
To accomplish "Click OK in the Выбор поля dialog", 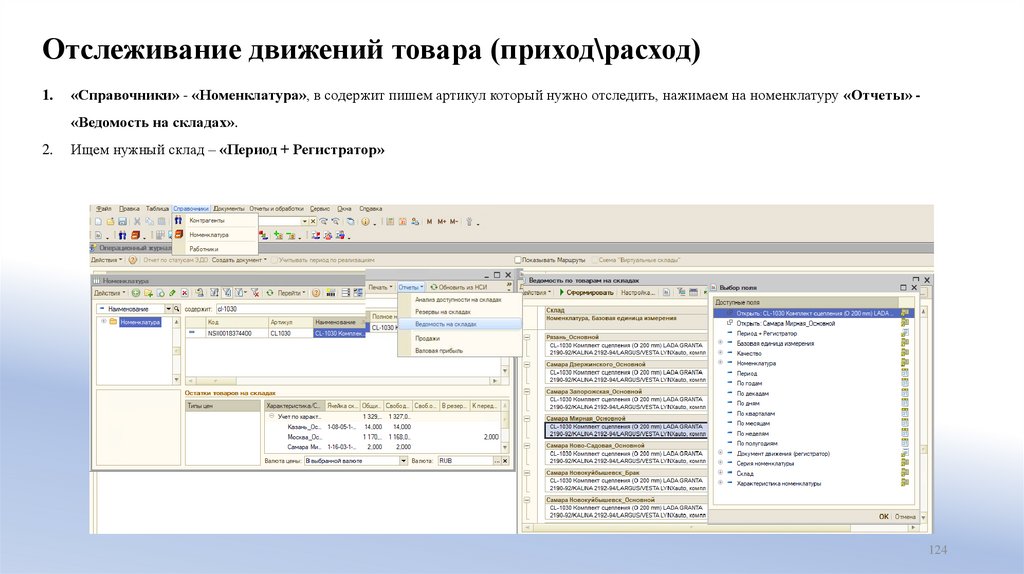I will tap(884, 517).
